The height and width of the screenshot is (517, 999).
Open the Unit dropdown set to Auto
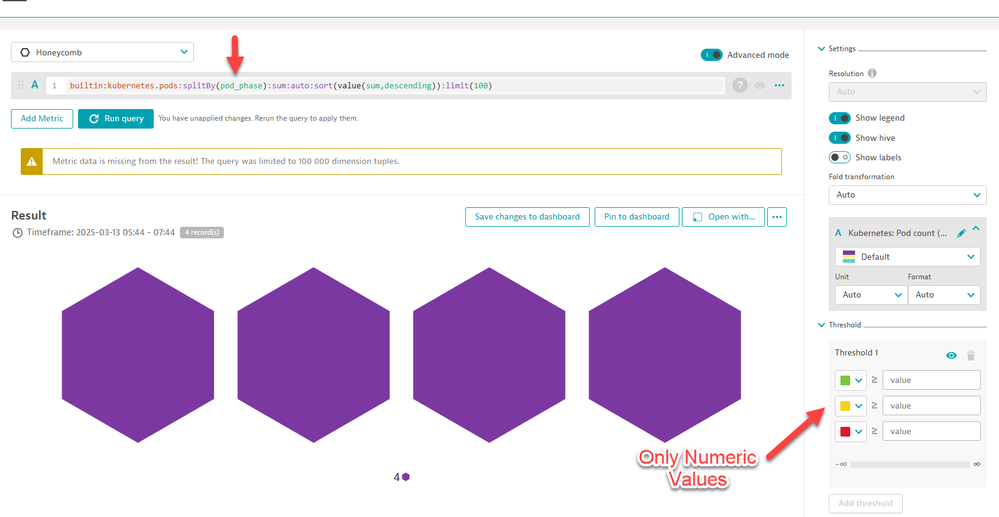click(x=870, y=295)
